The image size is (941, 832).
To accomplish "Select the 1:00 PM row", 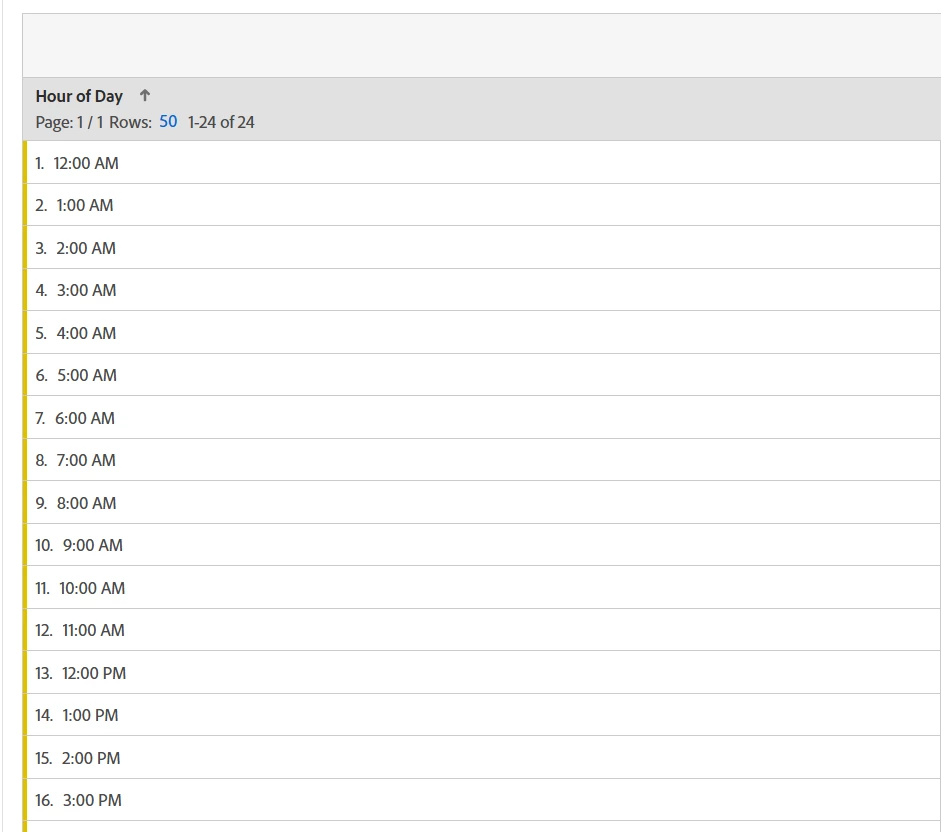I will (x=482, y=715).
